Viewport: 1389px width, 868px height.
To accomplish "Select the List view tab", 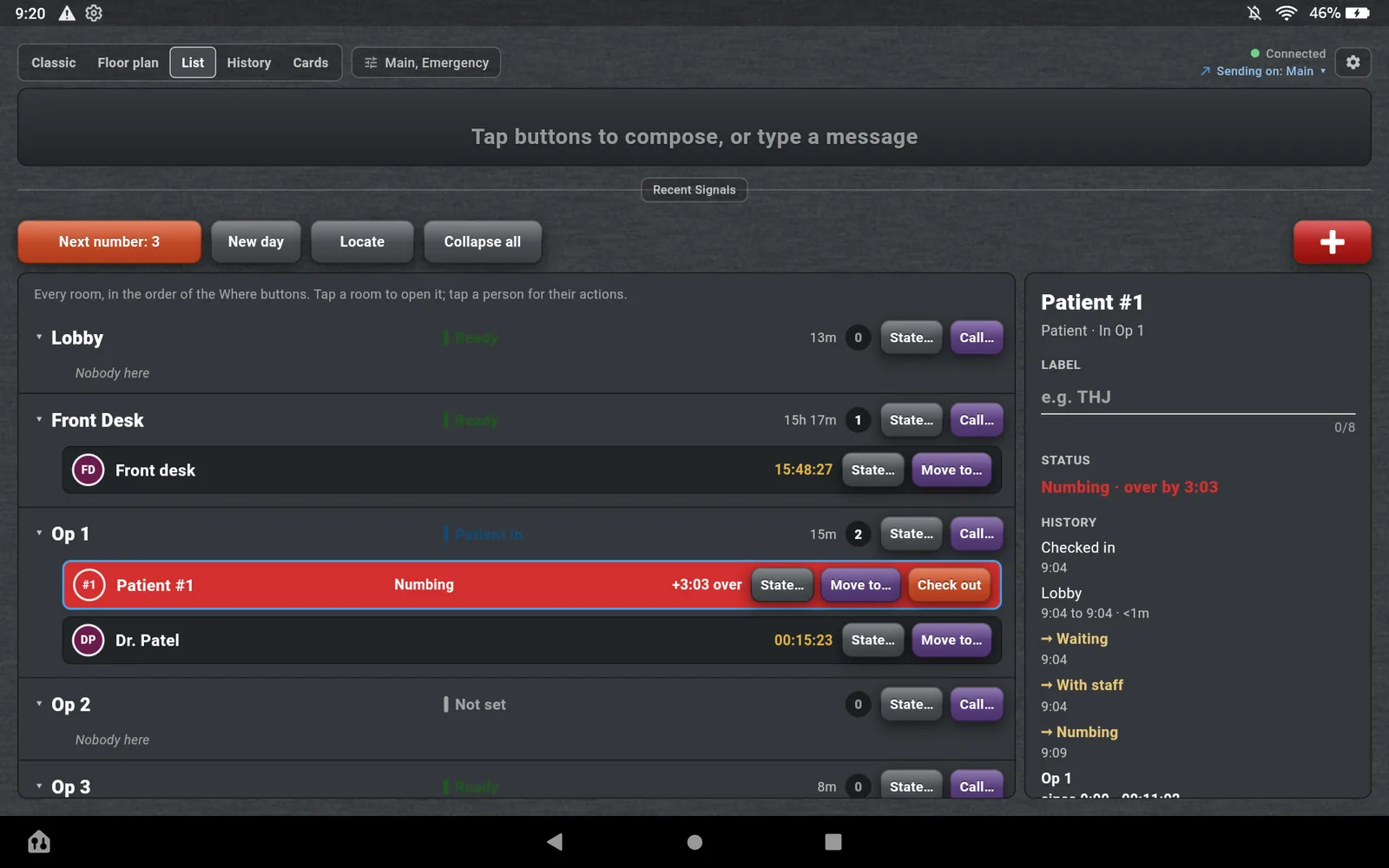I will 193,62.
